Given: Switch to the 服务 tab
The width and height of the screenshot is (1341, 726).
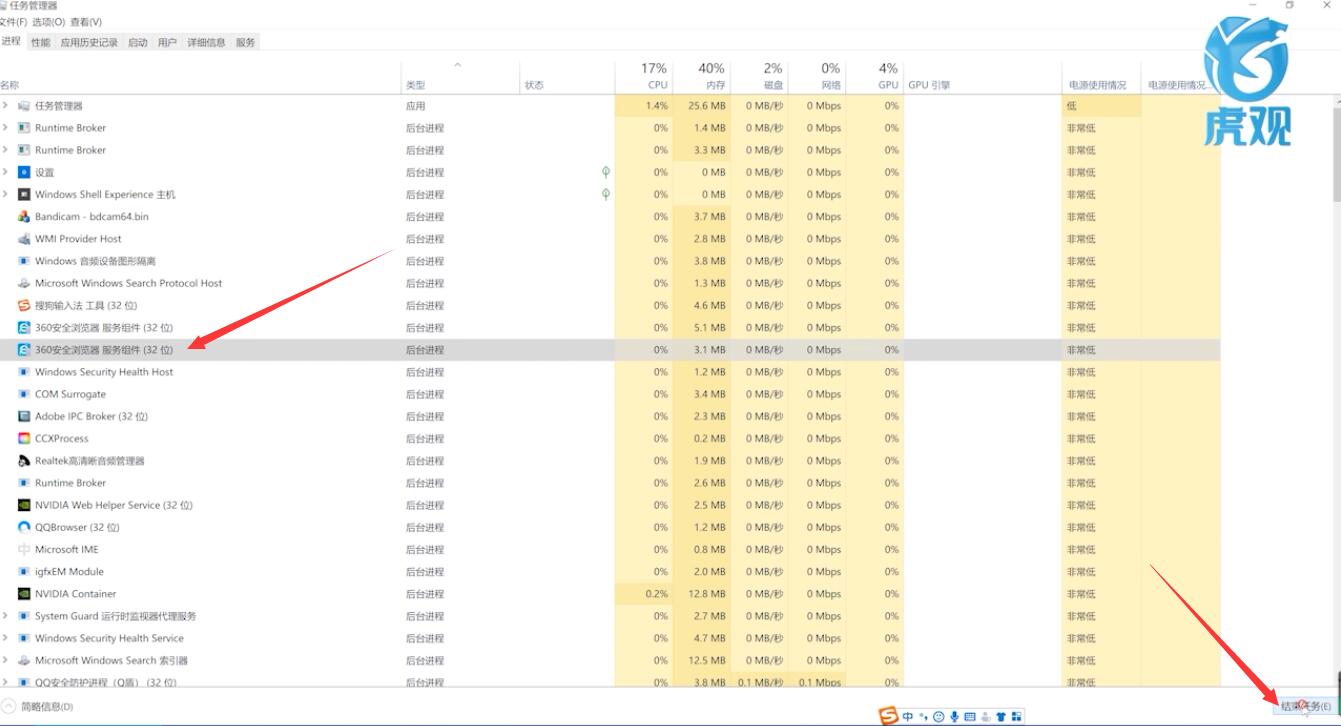Looking at the screenshot, I should tap(246, 42).
